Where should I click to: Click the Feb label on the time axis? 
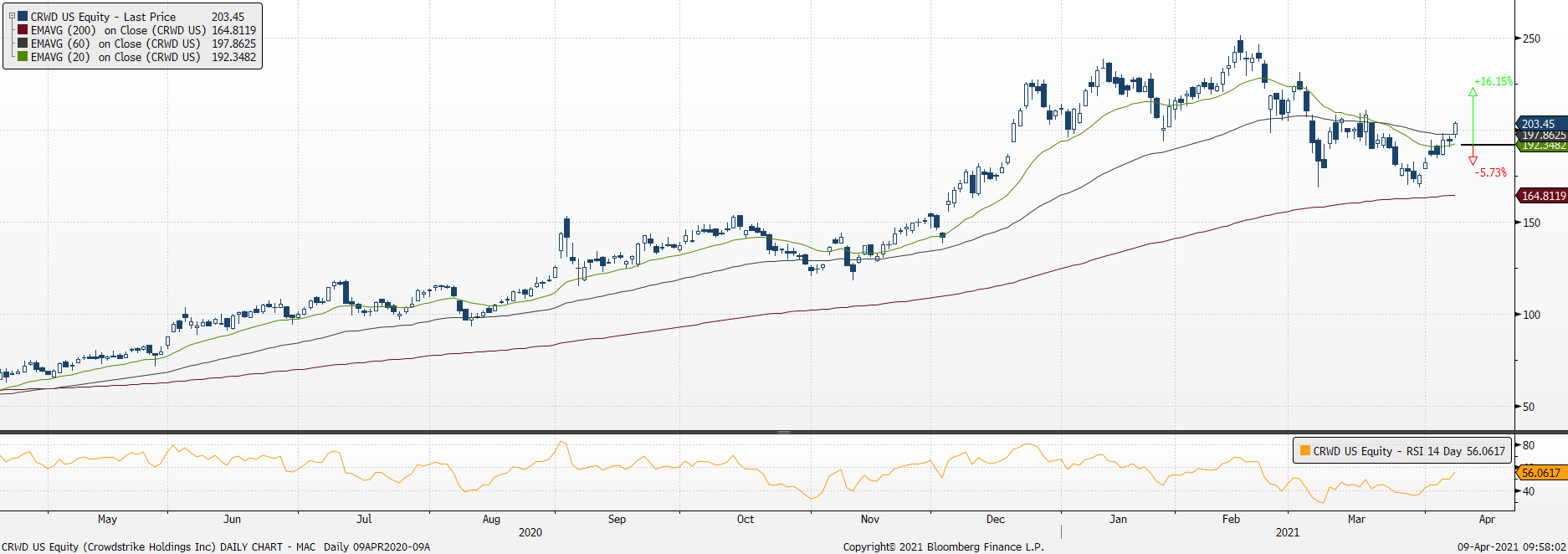[1232, 519]
